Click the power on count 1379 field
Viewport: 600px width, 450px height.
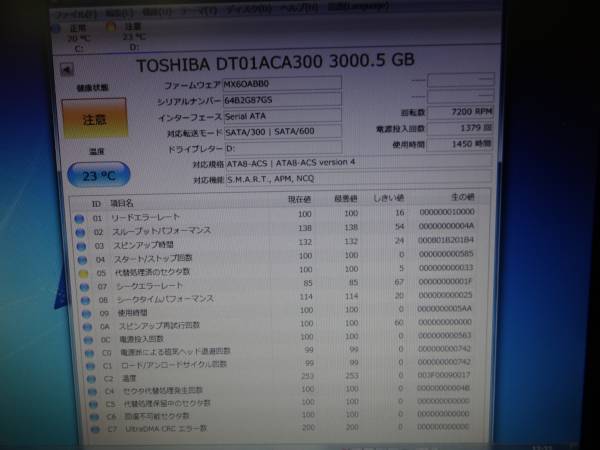click(x=460, y=128)
